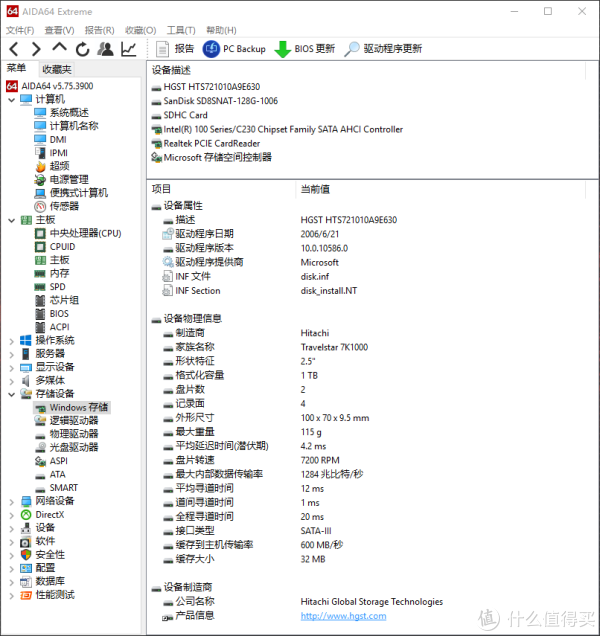Select 性能测试 benchmark item in tree
The height and width of the screenshot is (636, 600).
pos(55,595)
